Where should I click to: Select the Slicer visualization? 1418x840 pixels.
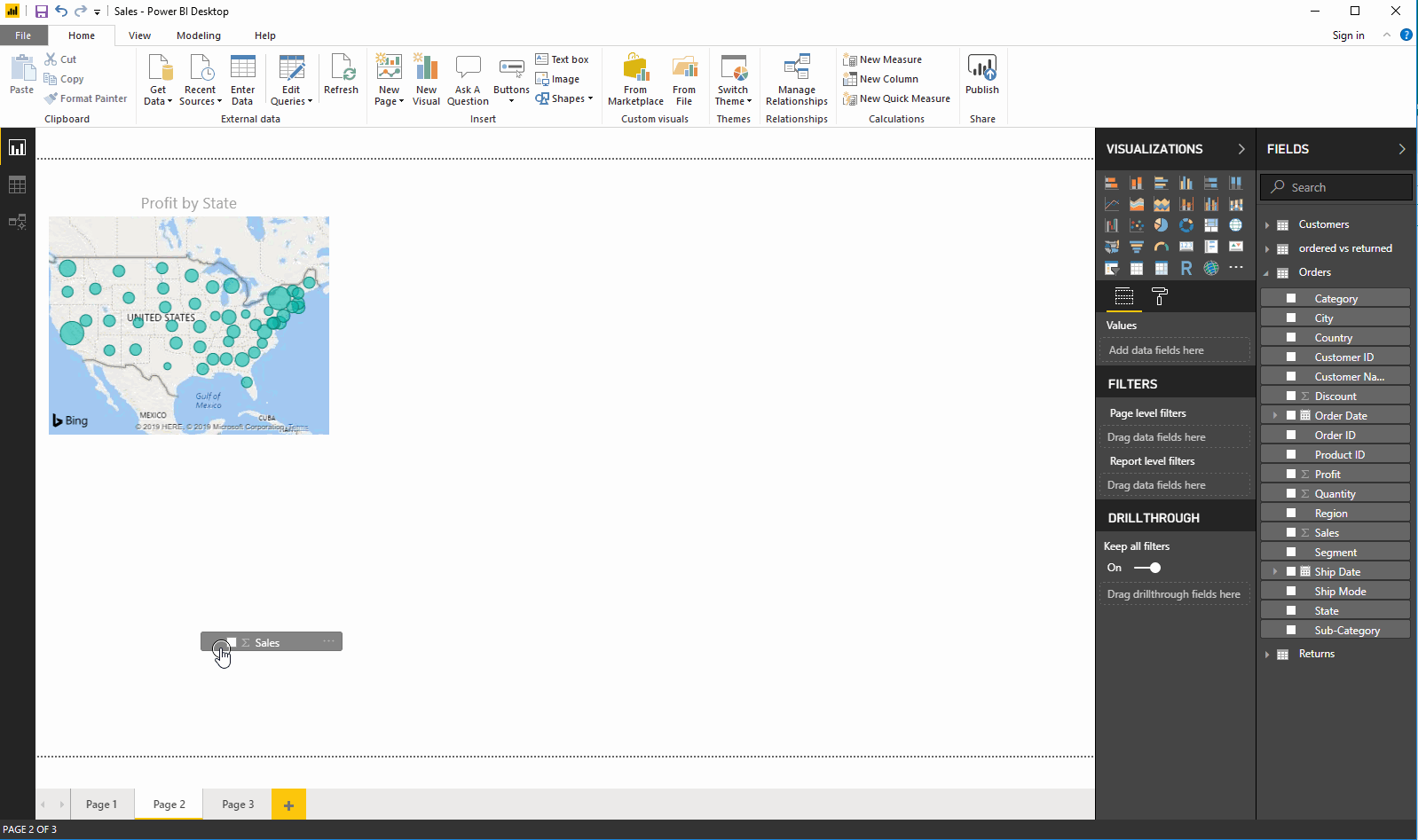pyautogui.click(x=1111, y=268)
